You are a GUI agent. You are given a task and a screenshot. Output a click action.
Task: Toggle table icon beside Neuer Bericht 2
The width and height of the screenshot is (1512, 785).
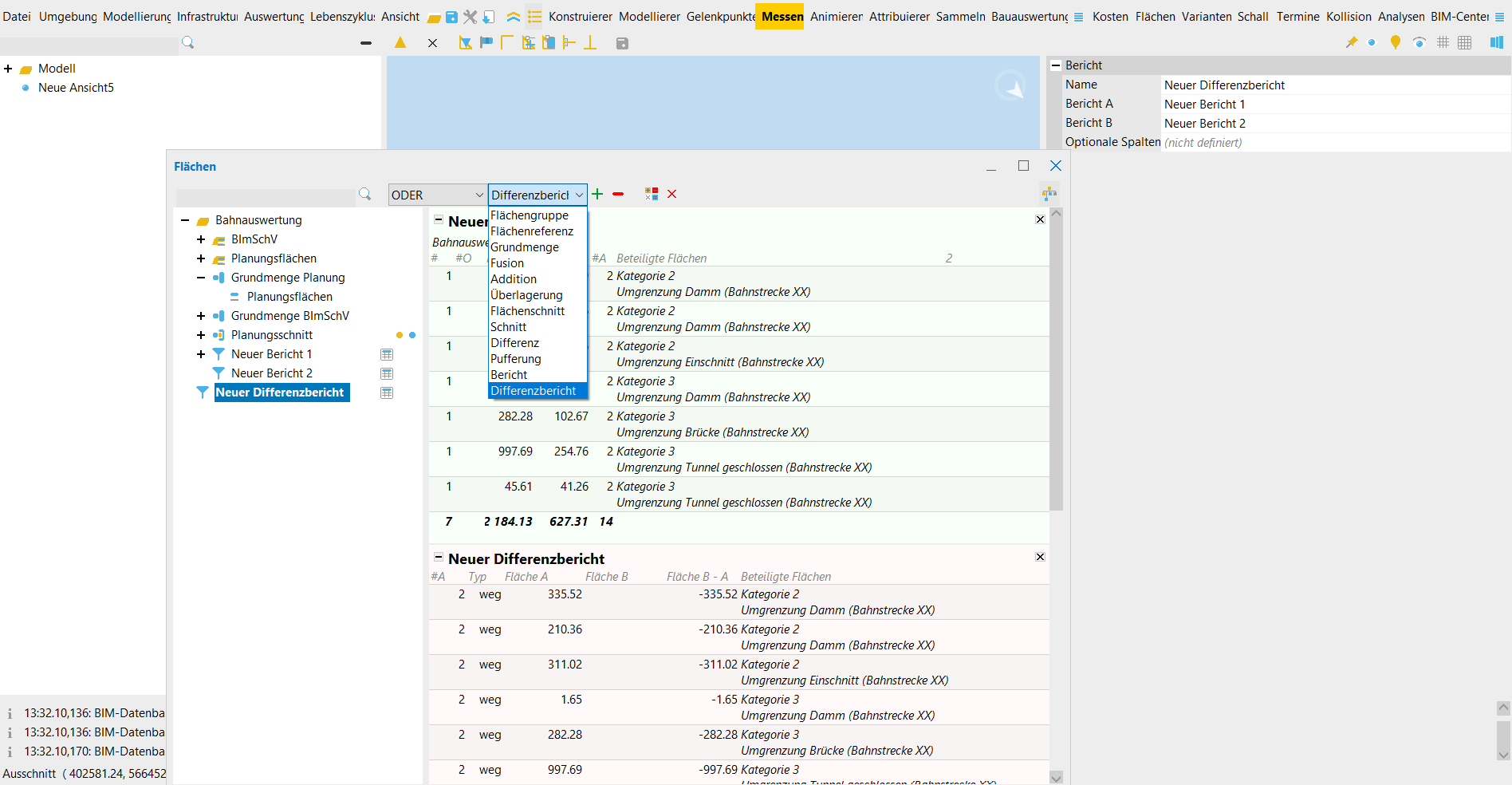[387, 373]
